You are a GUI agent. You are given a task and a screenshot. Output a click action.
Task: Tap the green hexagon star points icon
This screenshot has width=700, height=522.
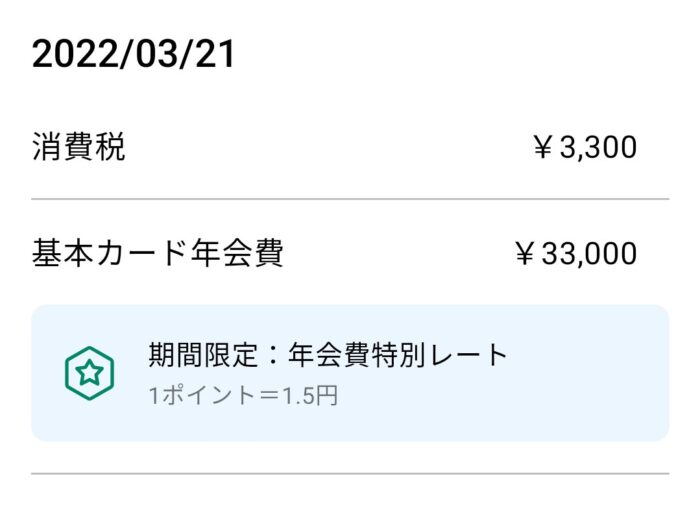click(x=89, y=373)
